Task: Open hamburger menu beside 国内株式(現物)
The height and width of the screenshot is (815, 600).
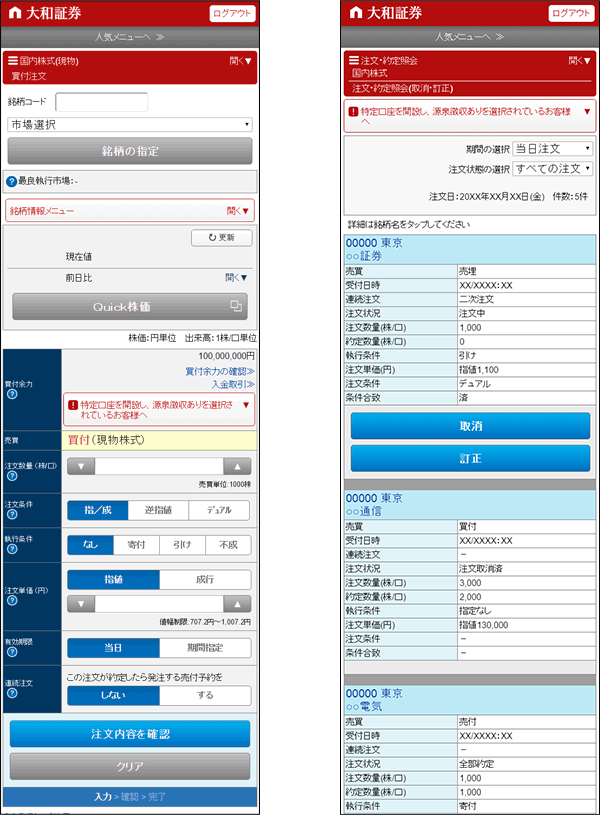Action: pos(13,60)
